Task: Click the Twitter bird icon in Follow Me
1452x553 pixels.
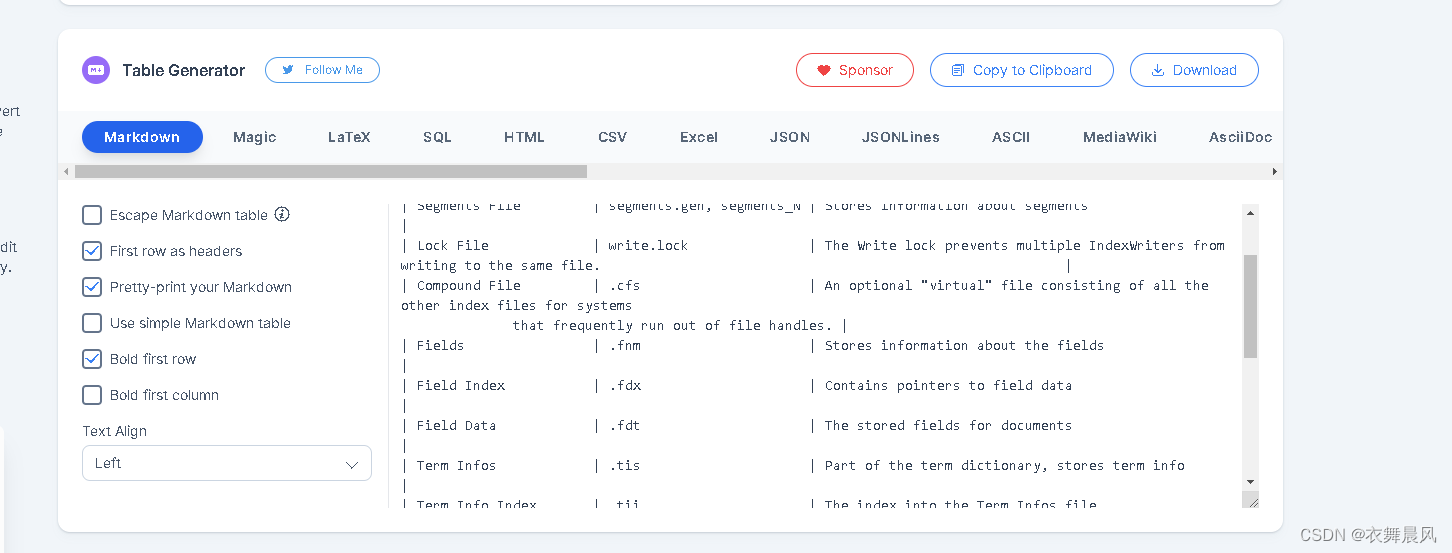Action: click(288, 70)
